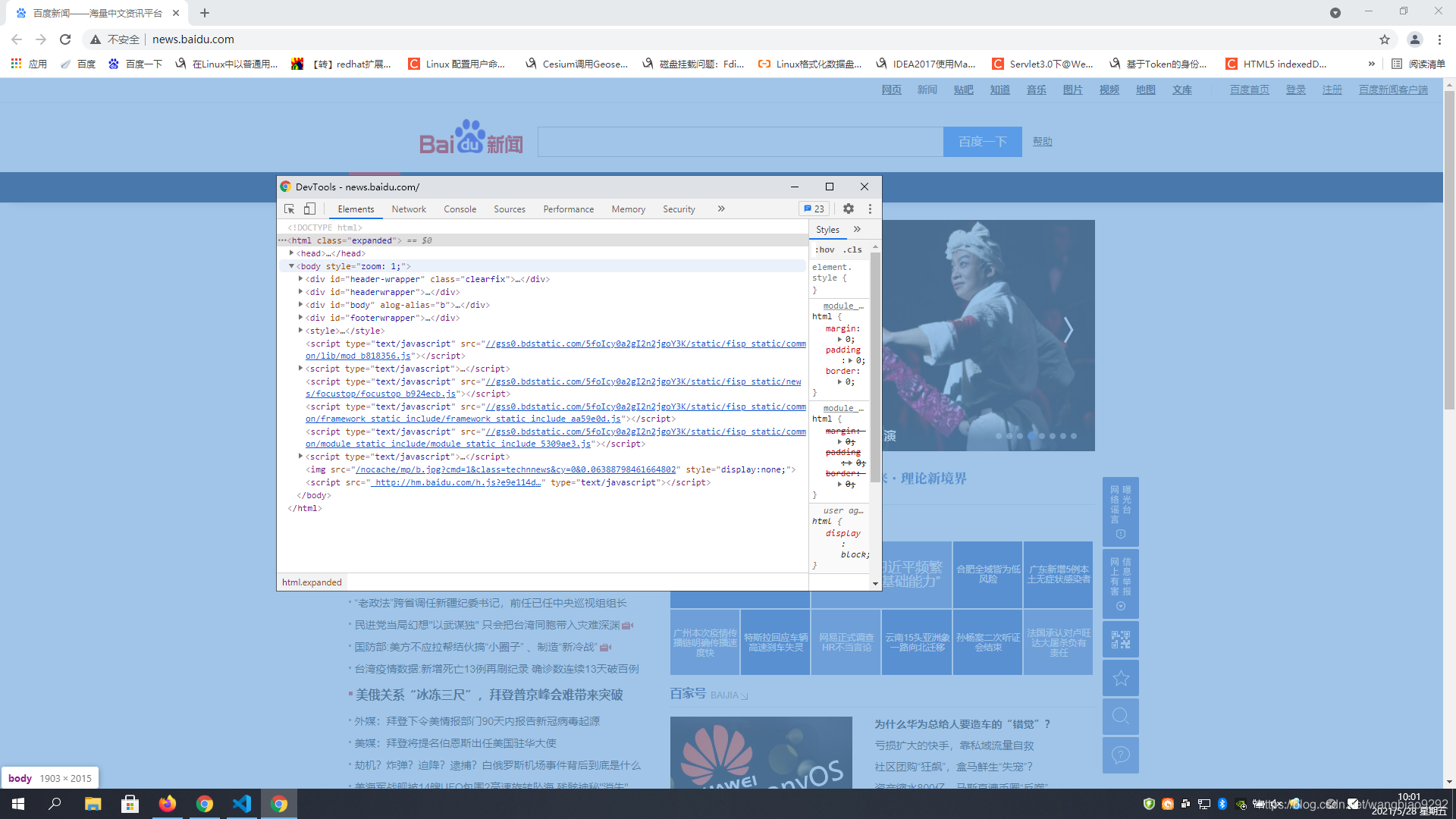Click the Elements panel tab in DevTools
1456x819 pixels.
coord(355,209)
